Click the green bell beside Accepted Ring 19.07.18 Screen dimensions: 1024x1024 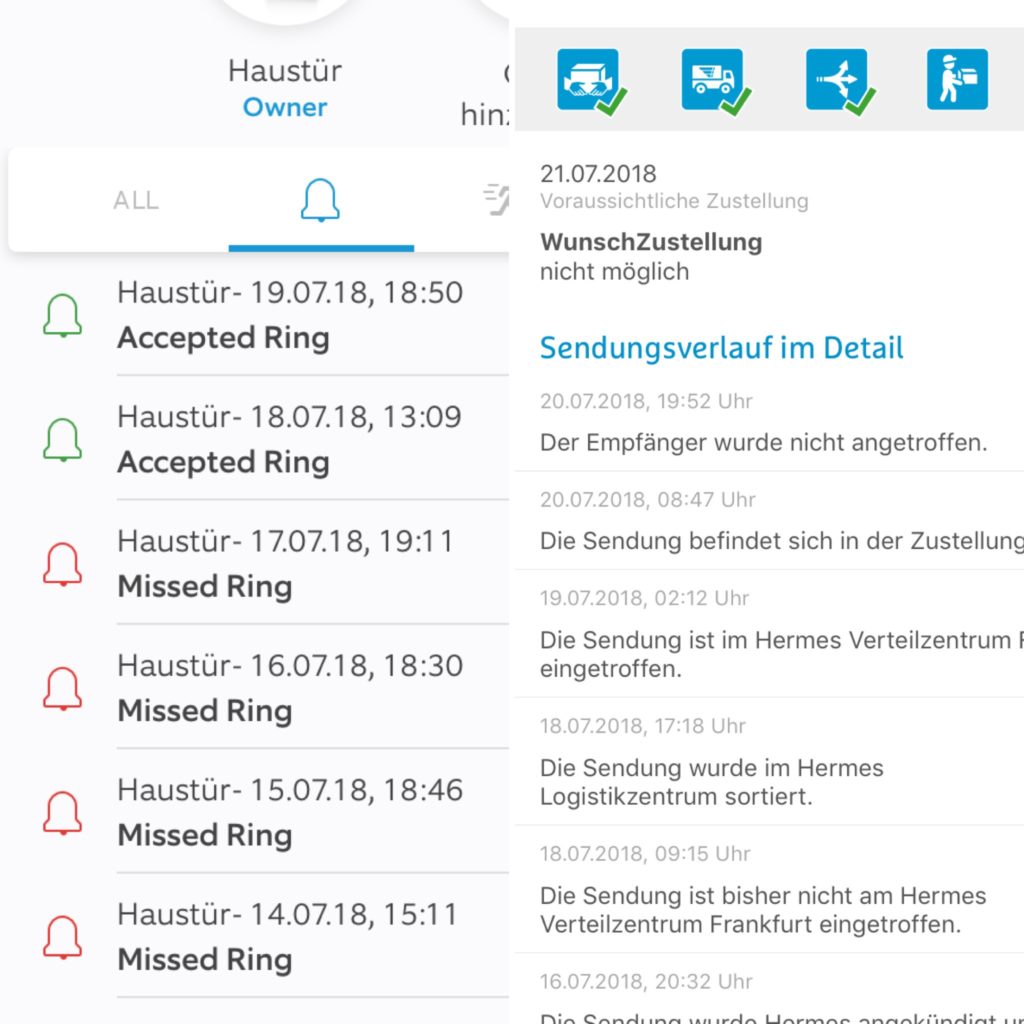click(x=62, y=313)
